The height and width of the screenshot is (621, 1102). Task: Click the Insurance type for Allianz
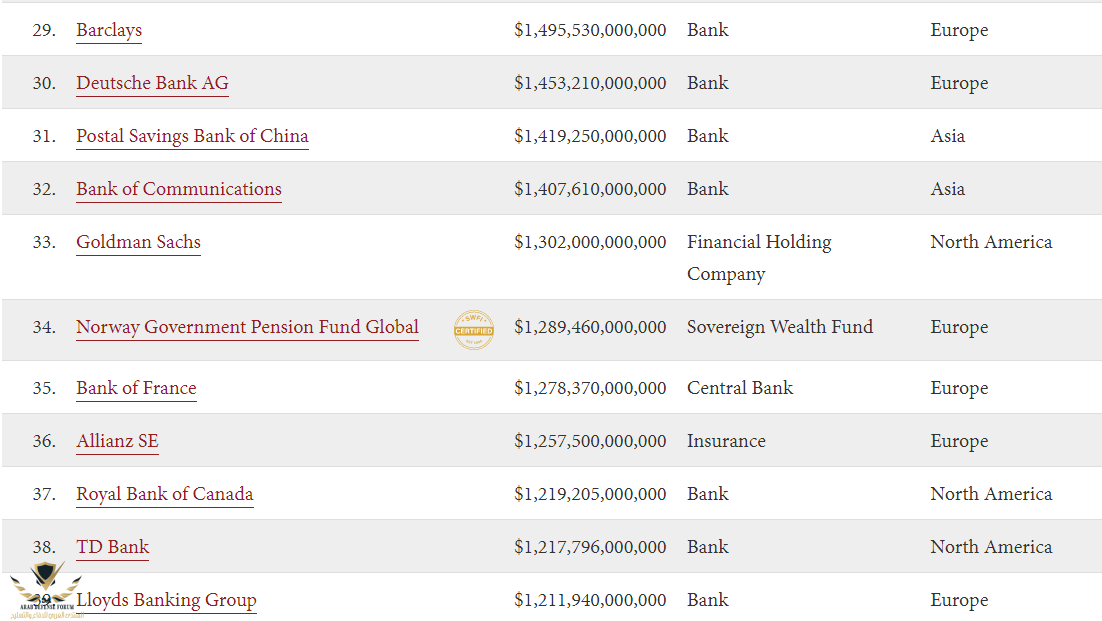[x=726, y=441]
